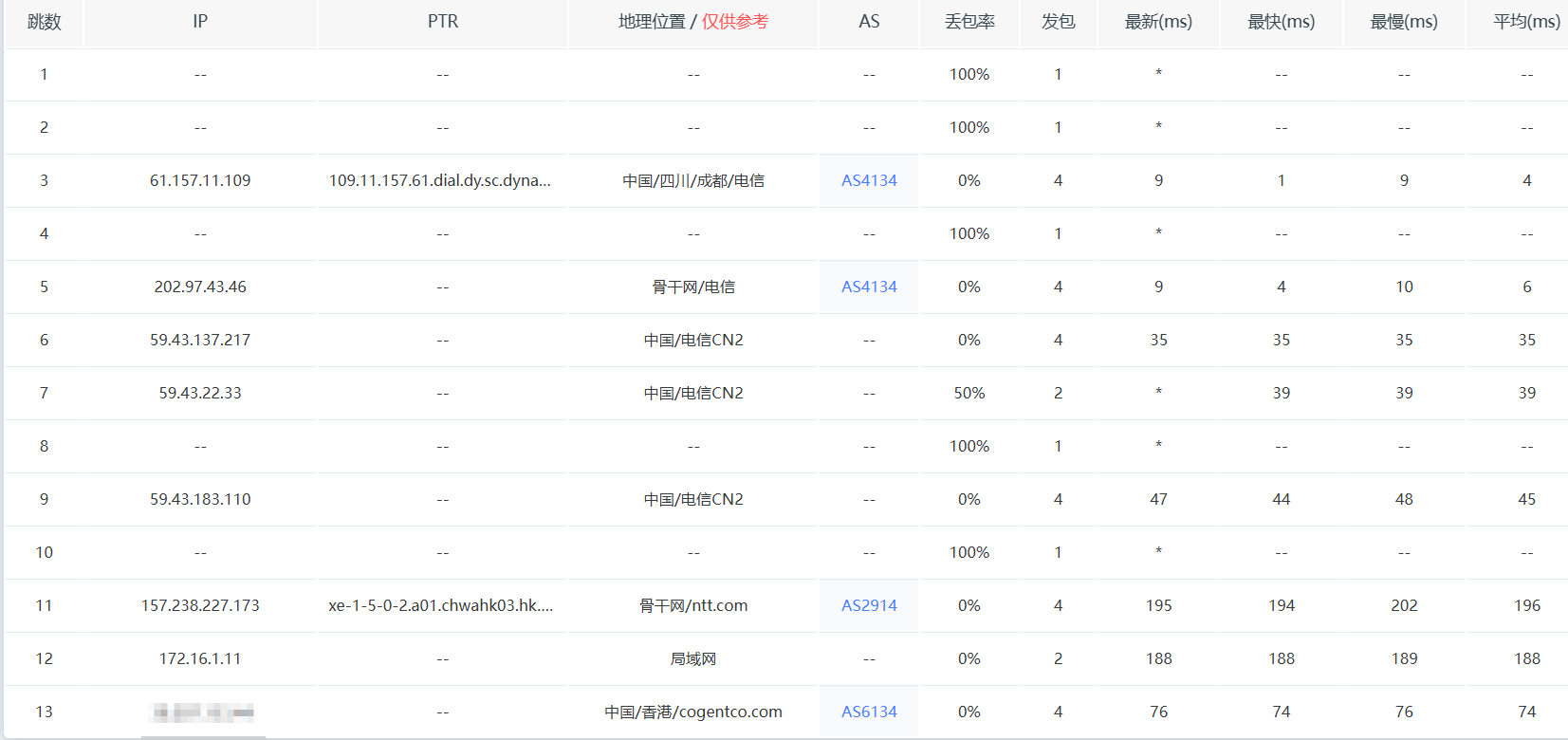Click the AS6134 link for cogentco.com
Screen dimensions: 1568x740
pyautogui.click(x=868, y=712)
